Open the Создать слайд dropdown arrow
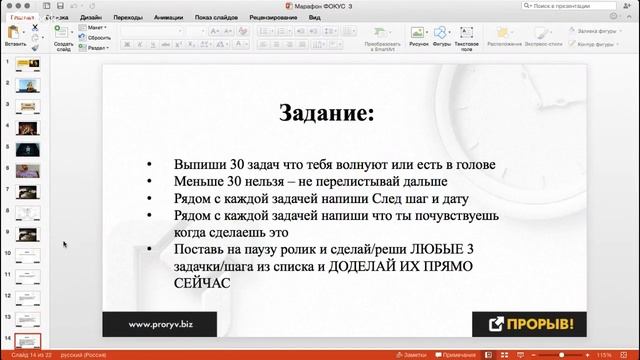This screenshot has width=640, height=360. [x=72, y=32]
